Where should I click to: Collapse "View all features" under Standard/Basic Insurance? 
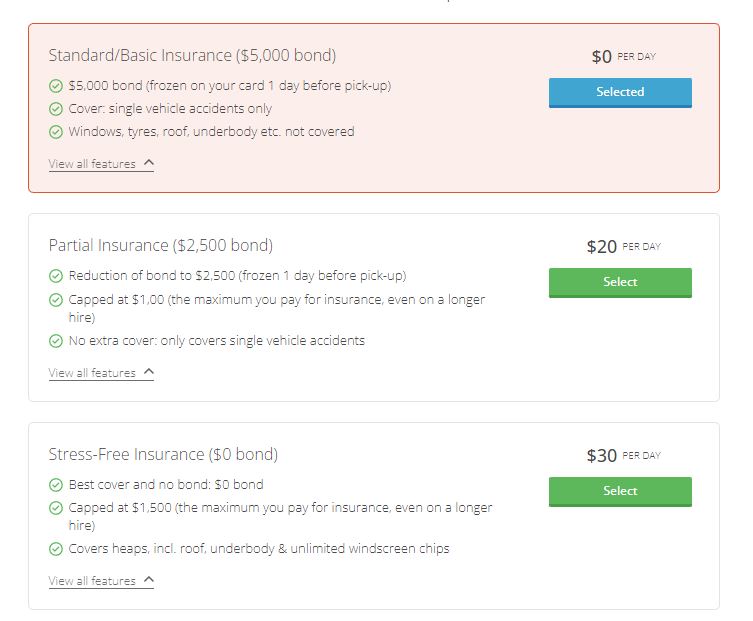tap(101, 164)
